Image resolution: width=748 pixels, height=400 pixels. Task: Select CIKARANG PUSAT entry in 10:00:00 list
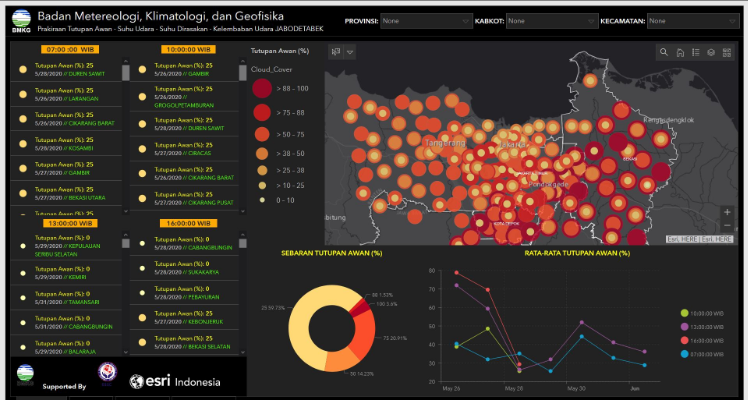pos(185,198)
